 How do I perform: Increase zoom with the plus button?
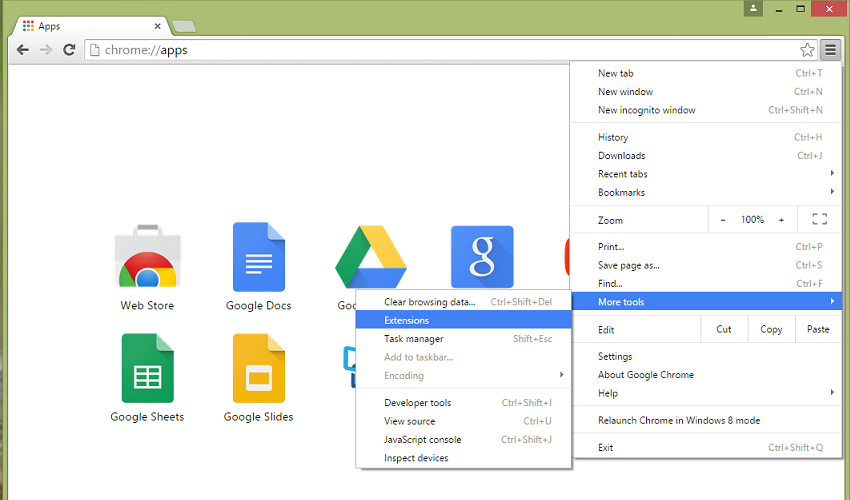(781, 220)
